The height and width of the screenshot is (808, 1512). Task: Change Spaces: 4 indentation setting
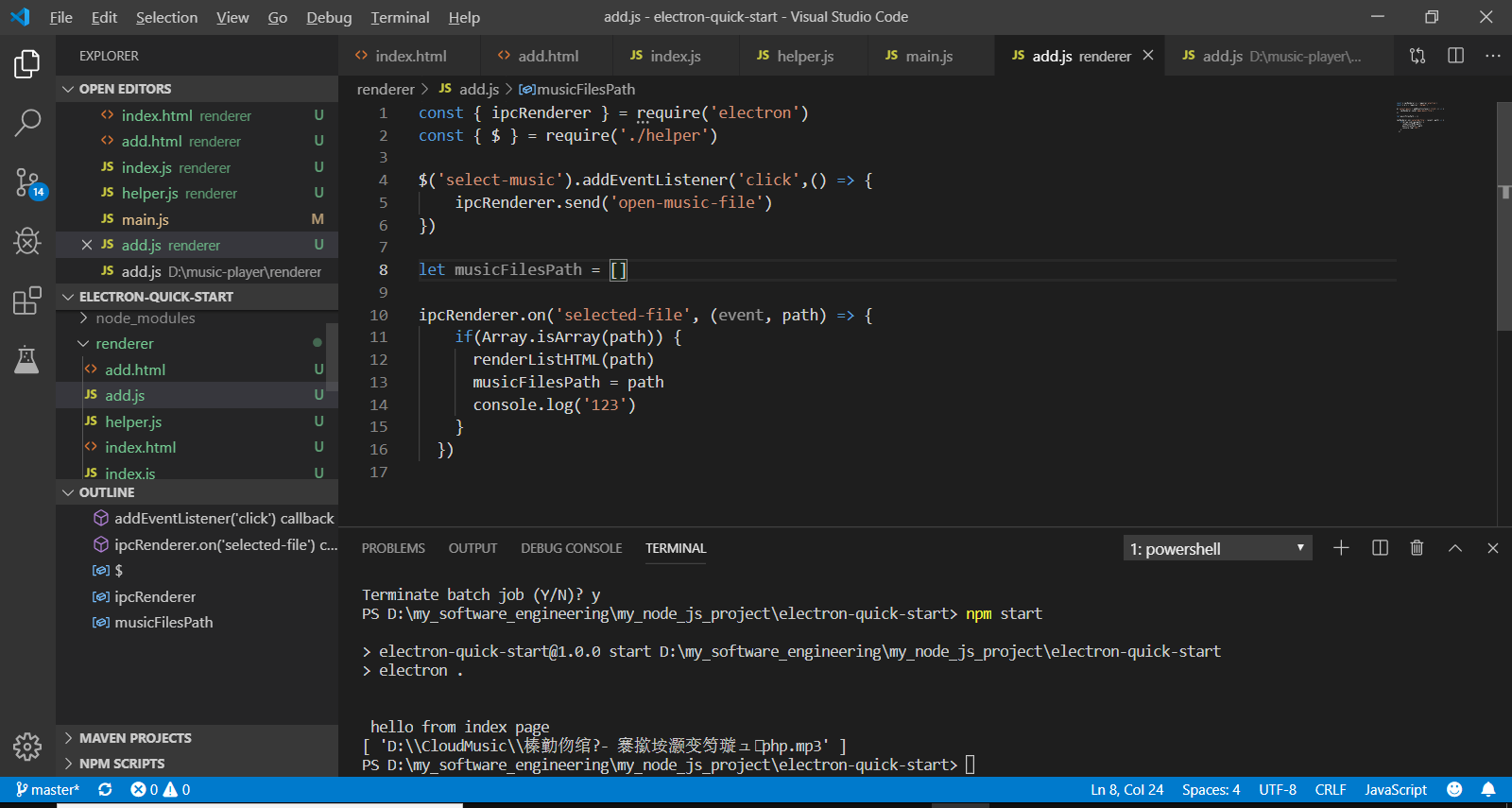pyautogui.click(x=1211, y=789)
